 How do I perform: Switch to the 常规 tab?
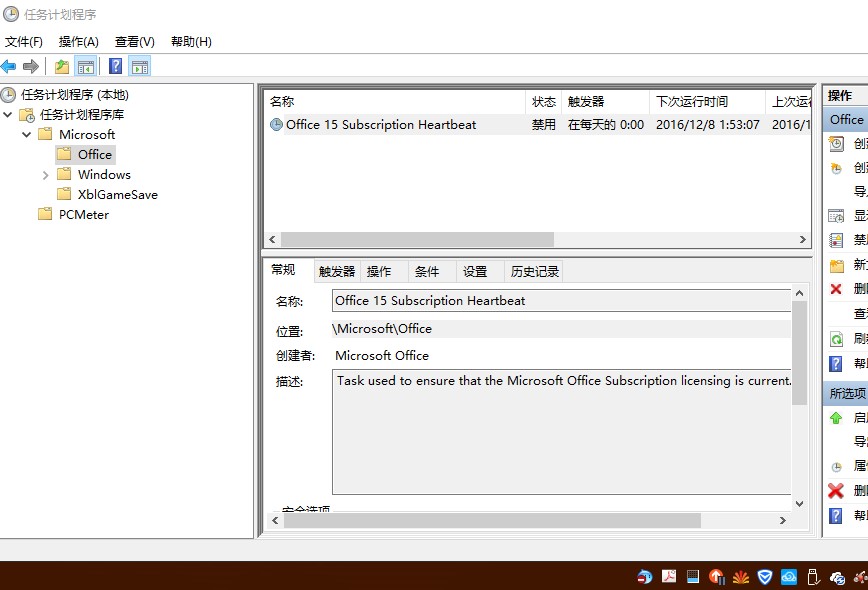(x=283, y=270)
